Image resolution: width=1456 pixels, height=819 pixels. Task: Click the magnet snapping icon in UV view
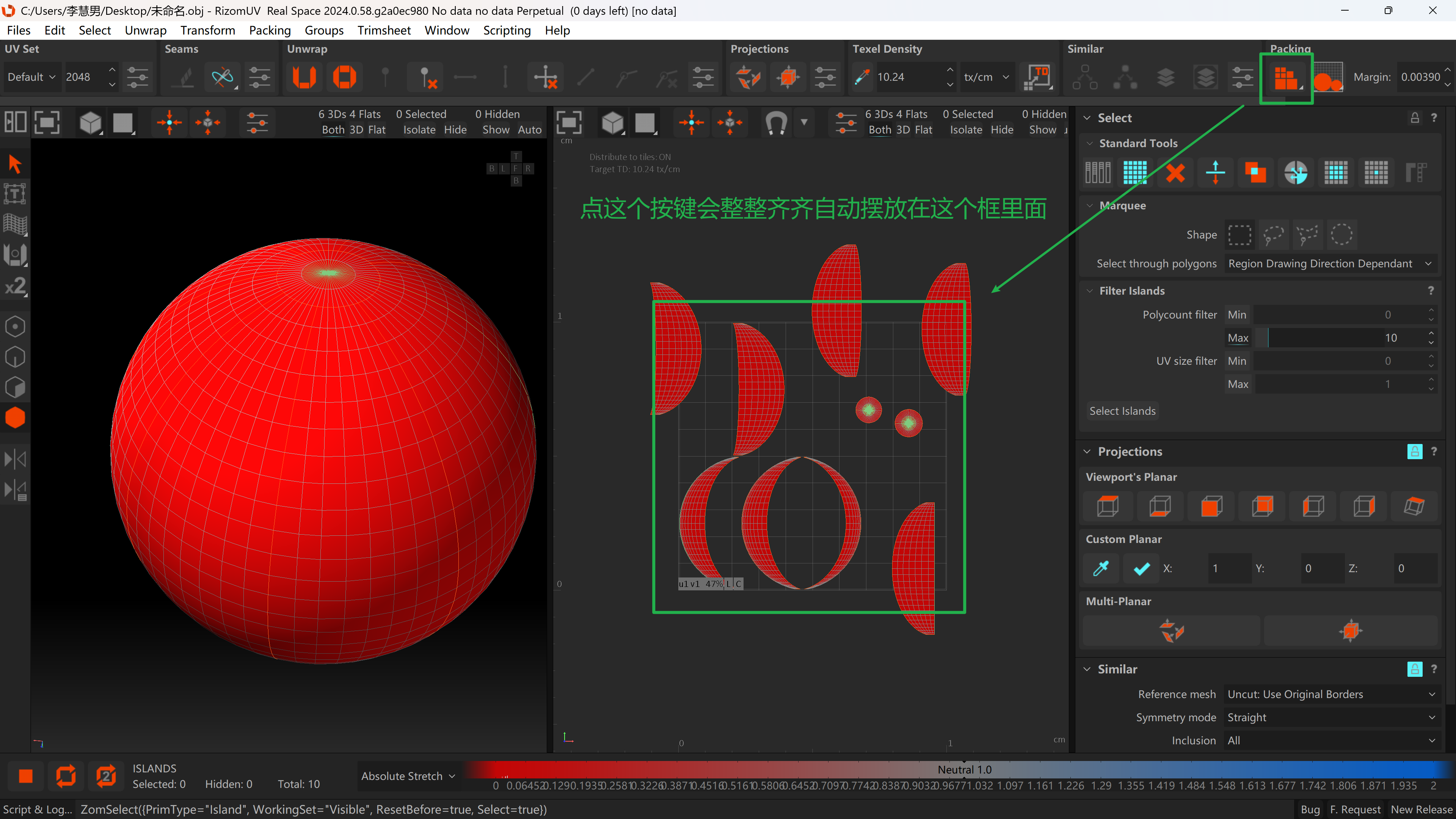[x=776, y=122]
